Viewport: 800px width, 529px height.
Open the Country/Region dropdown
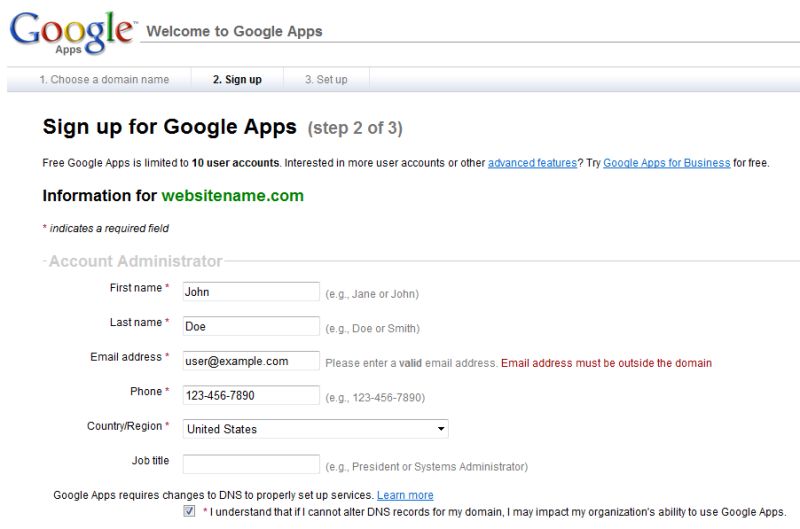[x=315, y=429]
